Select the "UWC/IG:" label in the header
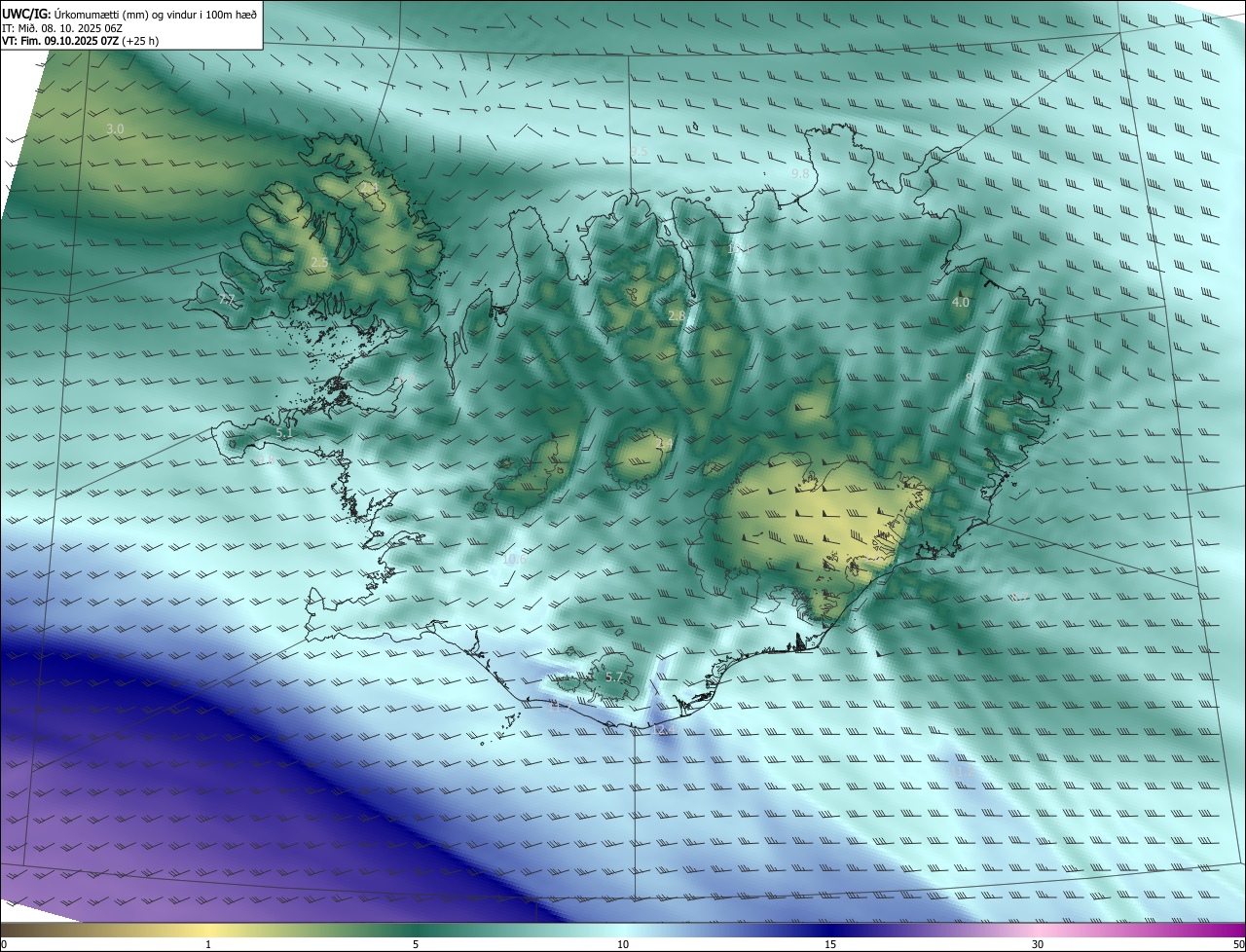The width and height of the screenshot is (1246, 952). point(27,14)
